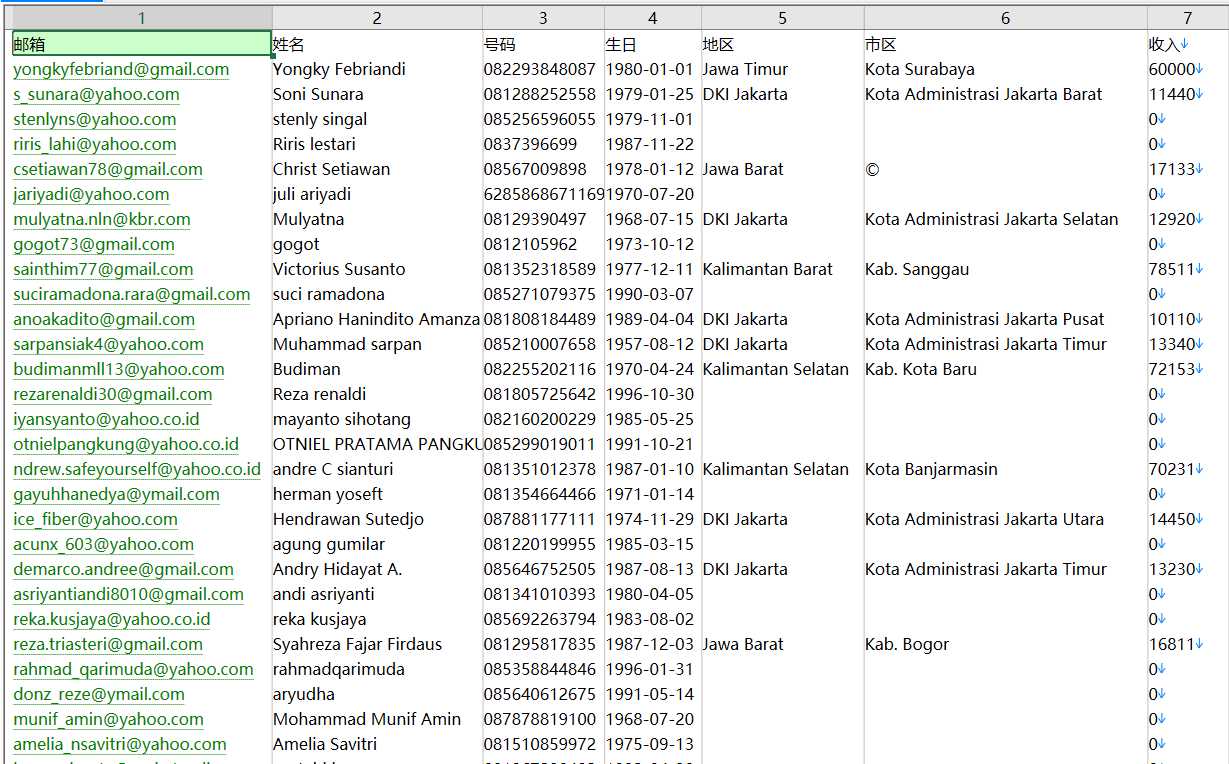Open mulyatna.nln@kbr.com email link
1229x764 pixels.
101,219
